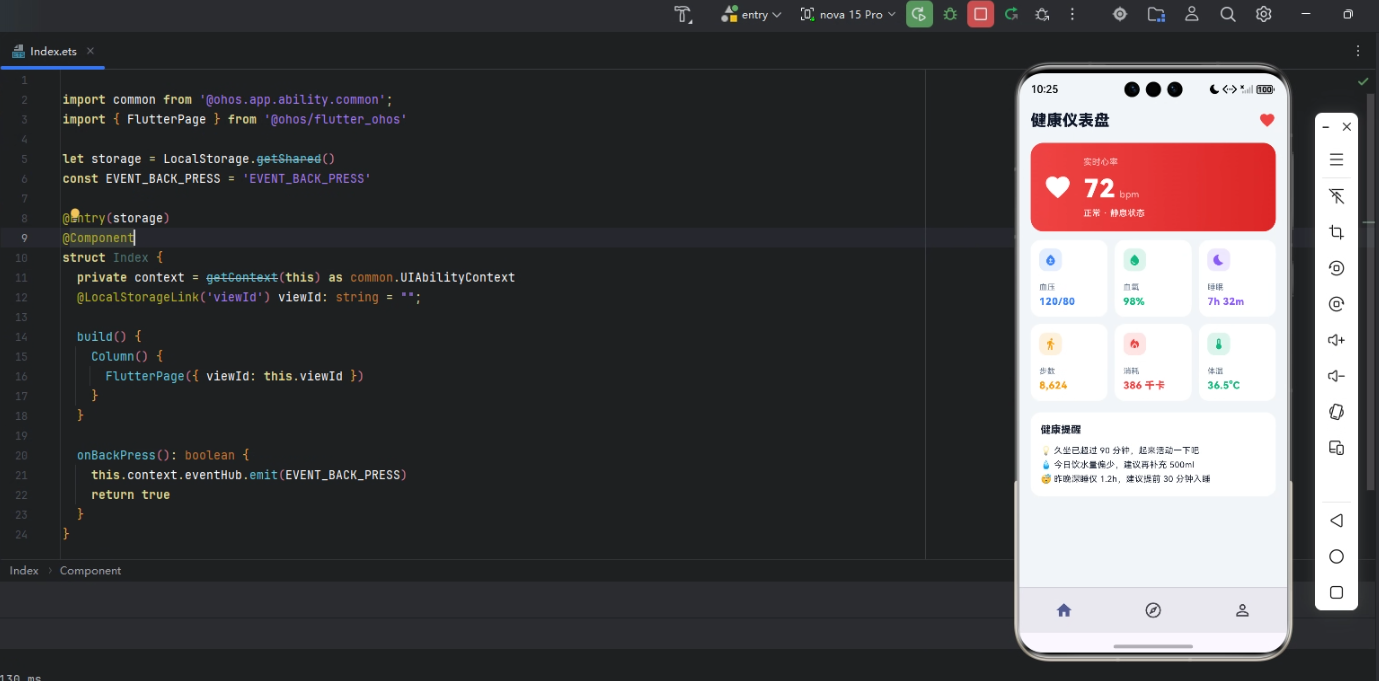Open IDE settings gear icon
The image size is (1379, 681).
(1264, 14)
